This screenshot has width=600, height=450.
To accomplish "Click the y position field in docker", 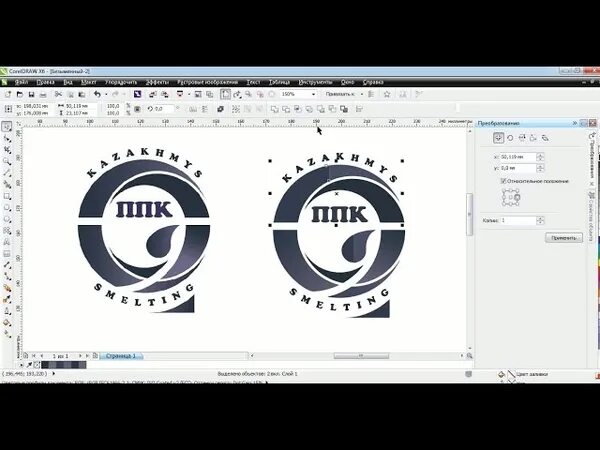I will 518,168.
